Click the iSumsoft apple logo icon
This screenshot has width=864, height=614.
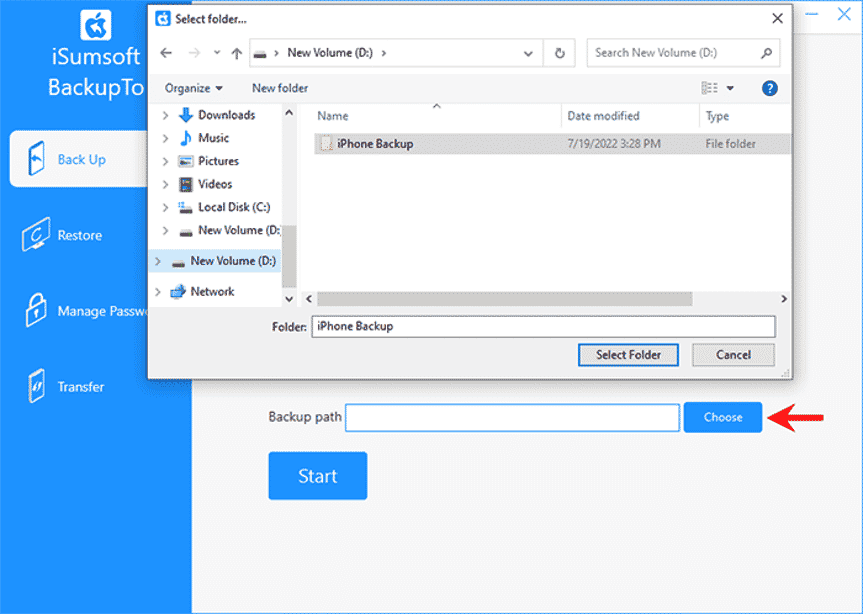pos(95,25)
